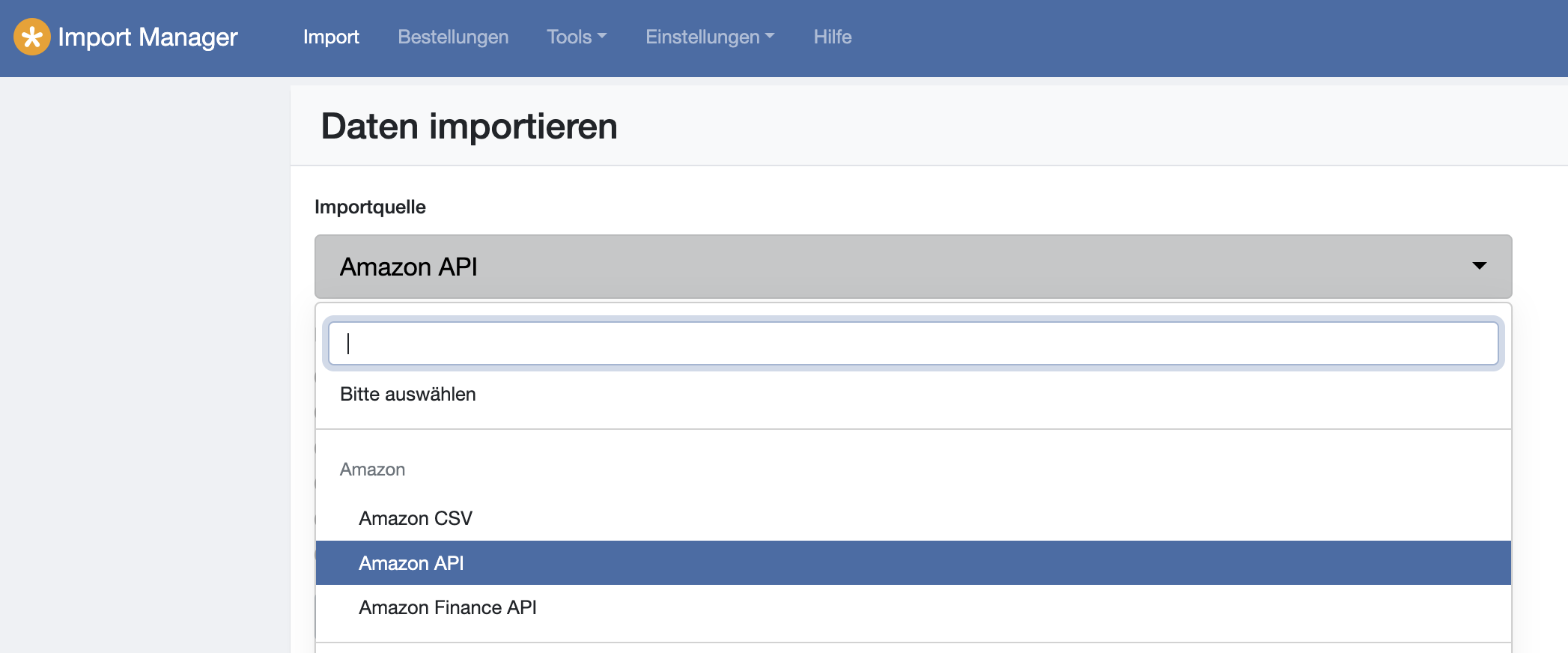Click the Importquelle field label
Image resolution: width=1568 pixels, height=653 pixels.
tap(370, 207)
